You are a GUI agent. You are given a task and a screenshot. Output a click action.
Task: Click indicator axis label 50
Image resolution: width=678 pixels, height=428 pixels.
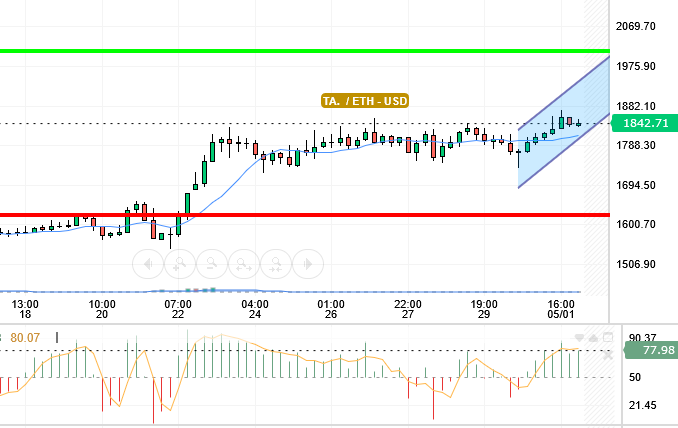click(635, 377)
